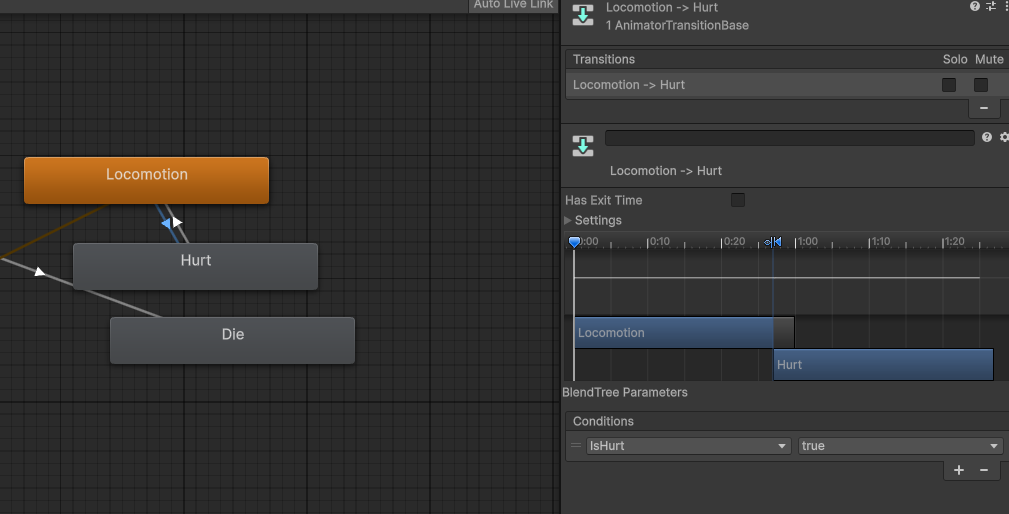1009x514 pixels.
Task: Click the transition icon beside the name field
Action: [582, 145]
